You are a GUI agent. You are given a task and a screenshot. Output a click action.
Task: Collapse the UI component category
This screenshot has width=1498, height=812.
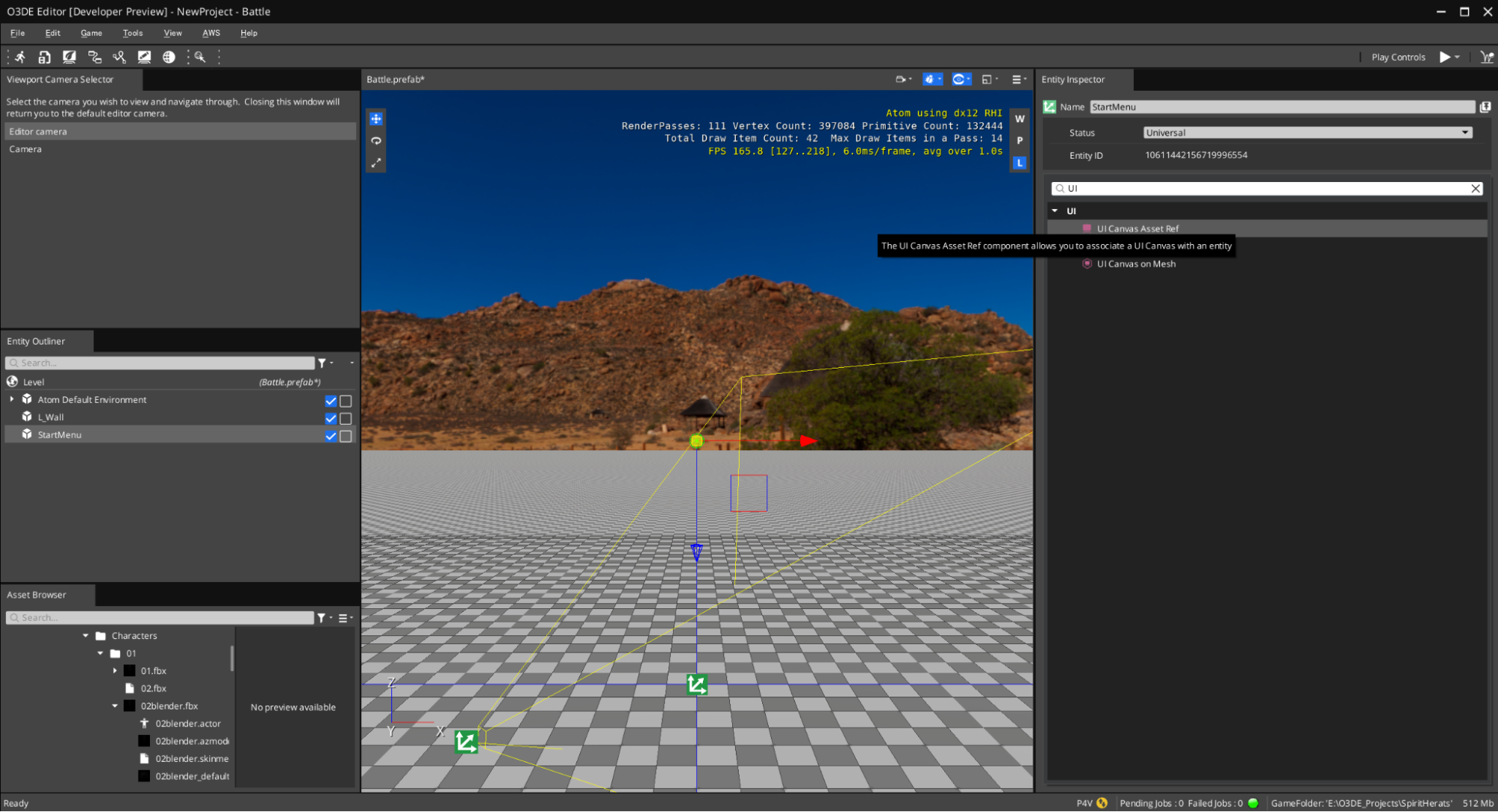click(1055, 211)
